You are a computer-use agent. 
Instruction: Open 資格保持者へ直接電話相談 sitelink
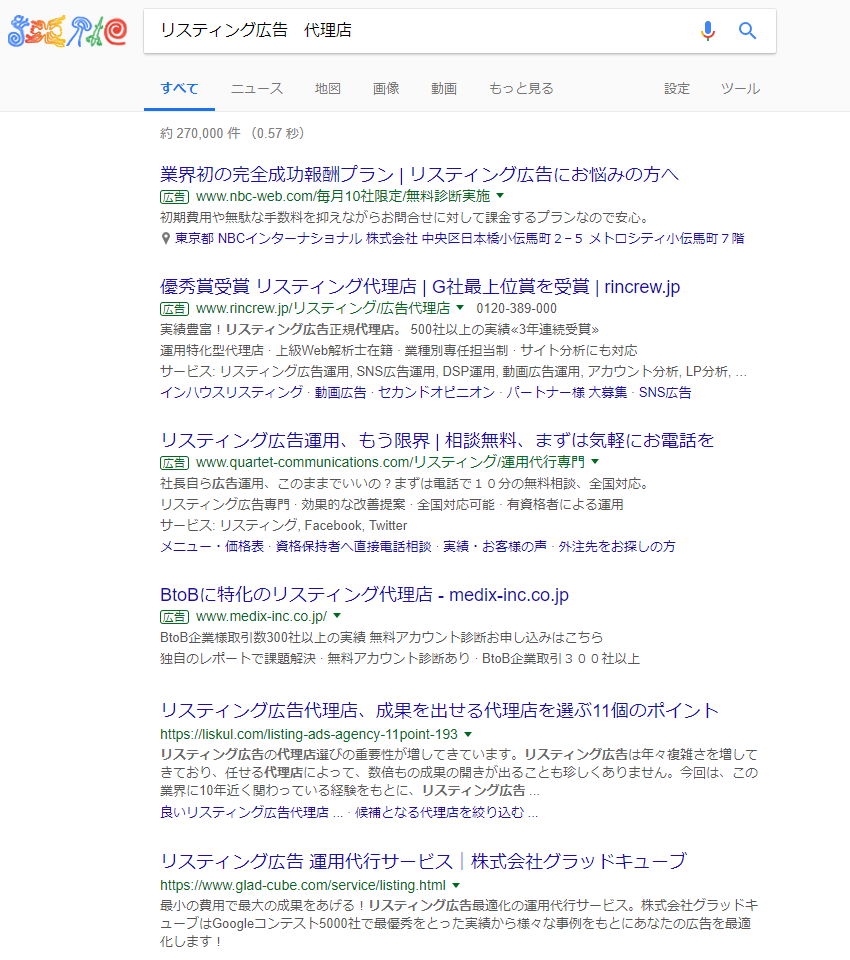[x=353, y=546]
